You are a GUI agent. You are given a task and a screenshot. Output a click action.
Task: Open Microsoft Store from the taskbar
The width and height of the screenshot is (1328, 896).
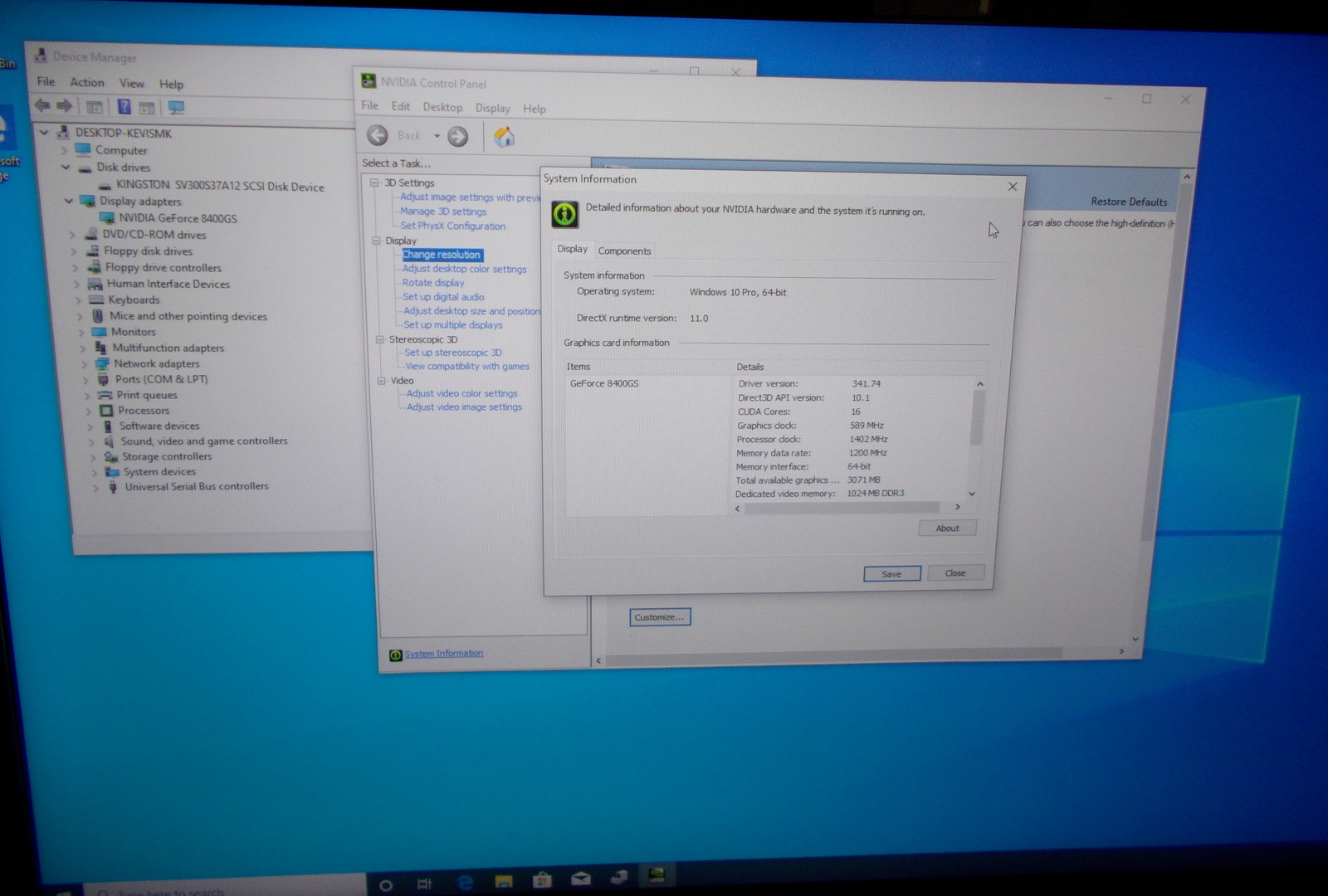542,880
